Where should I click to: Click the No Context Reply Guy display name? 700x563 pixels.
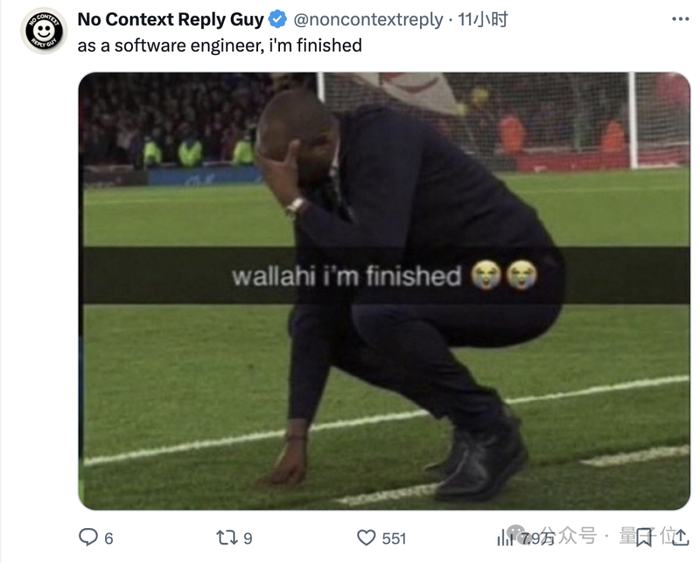point(171,20)
